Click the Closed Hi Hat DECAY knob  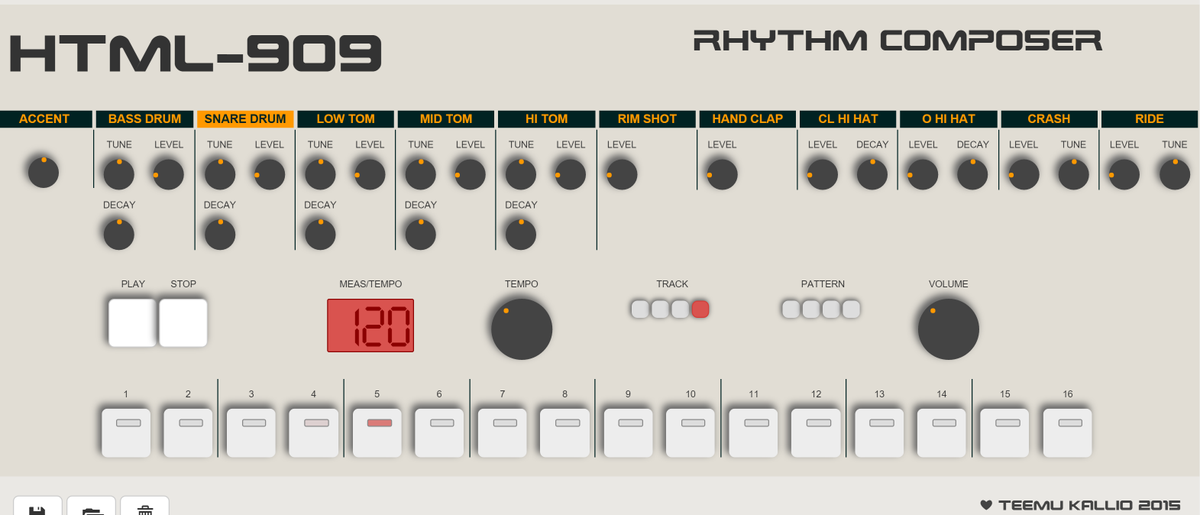(872, 175)
